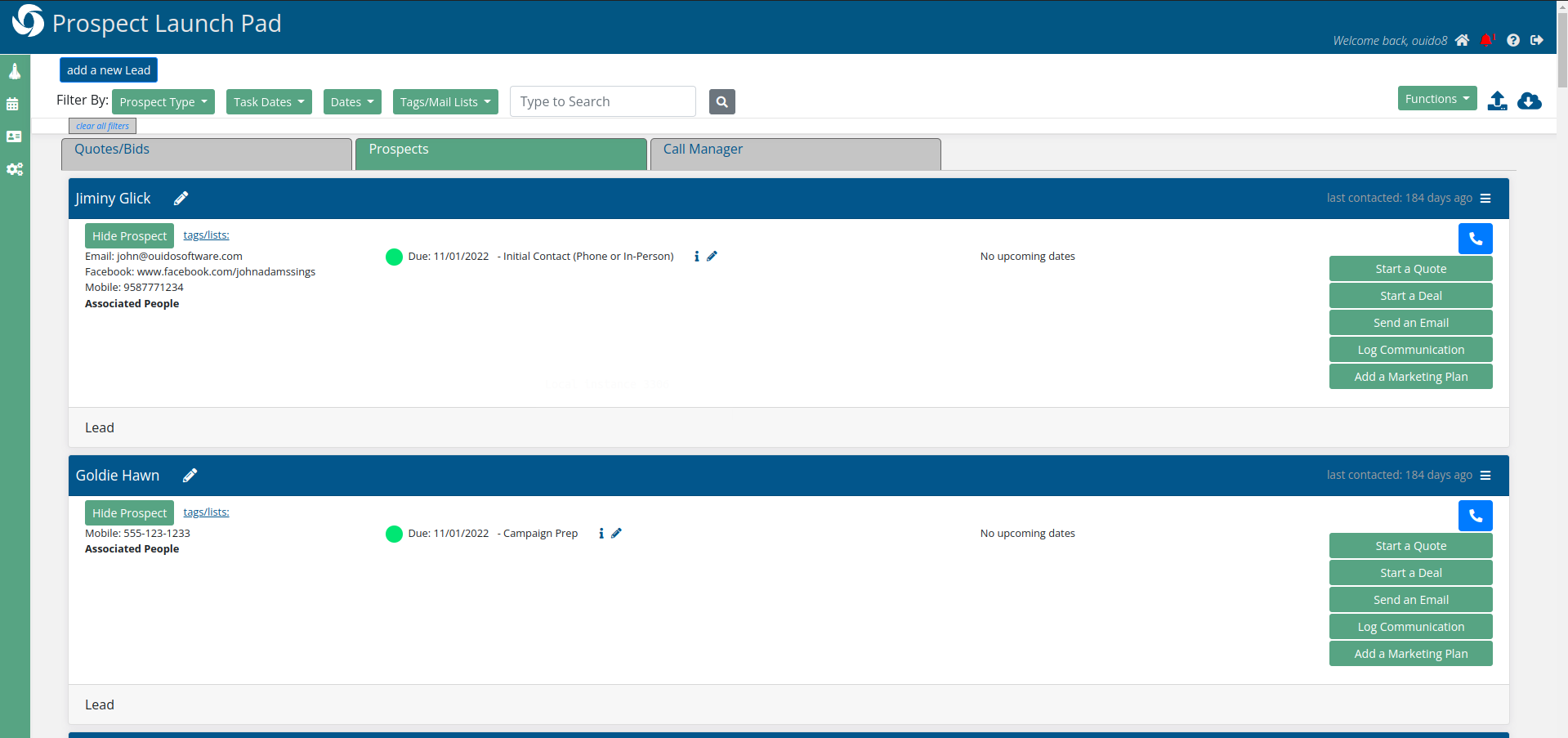Open Goldie Hawn's hamburger menu
Image resolution: width=1568 pixels, height=738 pixels.
pos(1485,476)
